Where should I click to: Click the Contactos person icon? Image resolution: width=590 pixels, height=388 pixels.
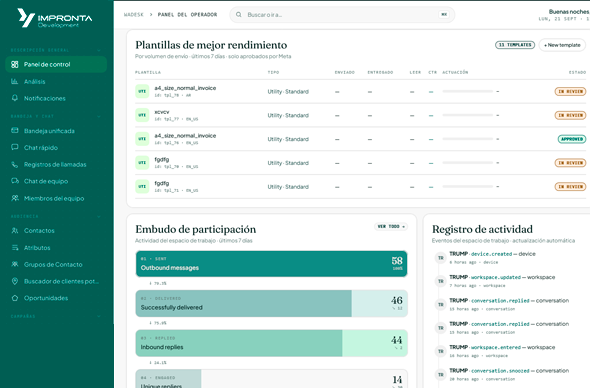(15, 230)
